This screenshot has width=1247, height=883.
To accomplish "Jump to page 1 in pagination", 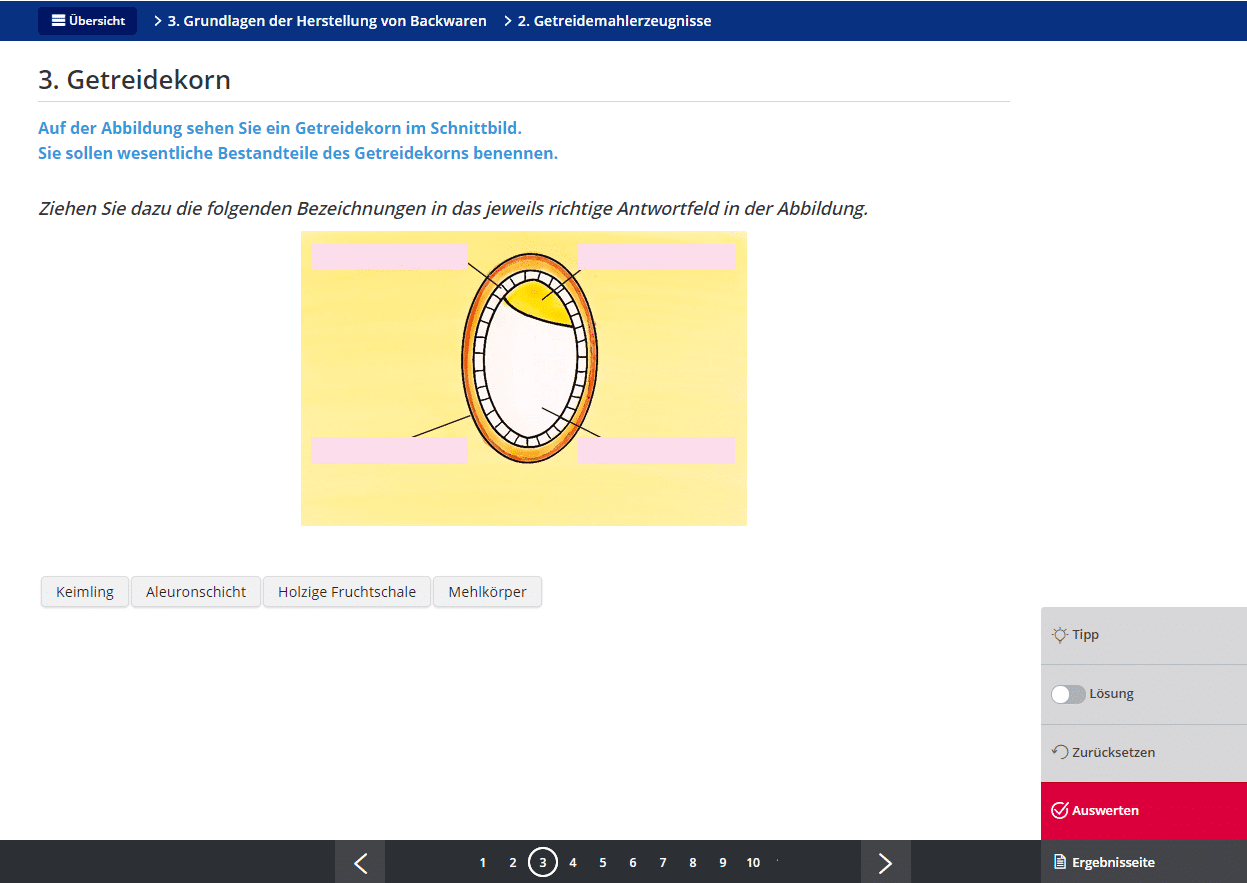I will coord(483,862).
